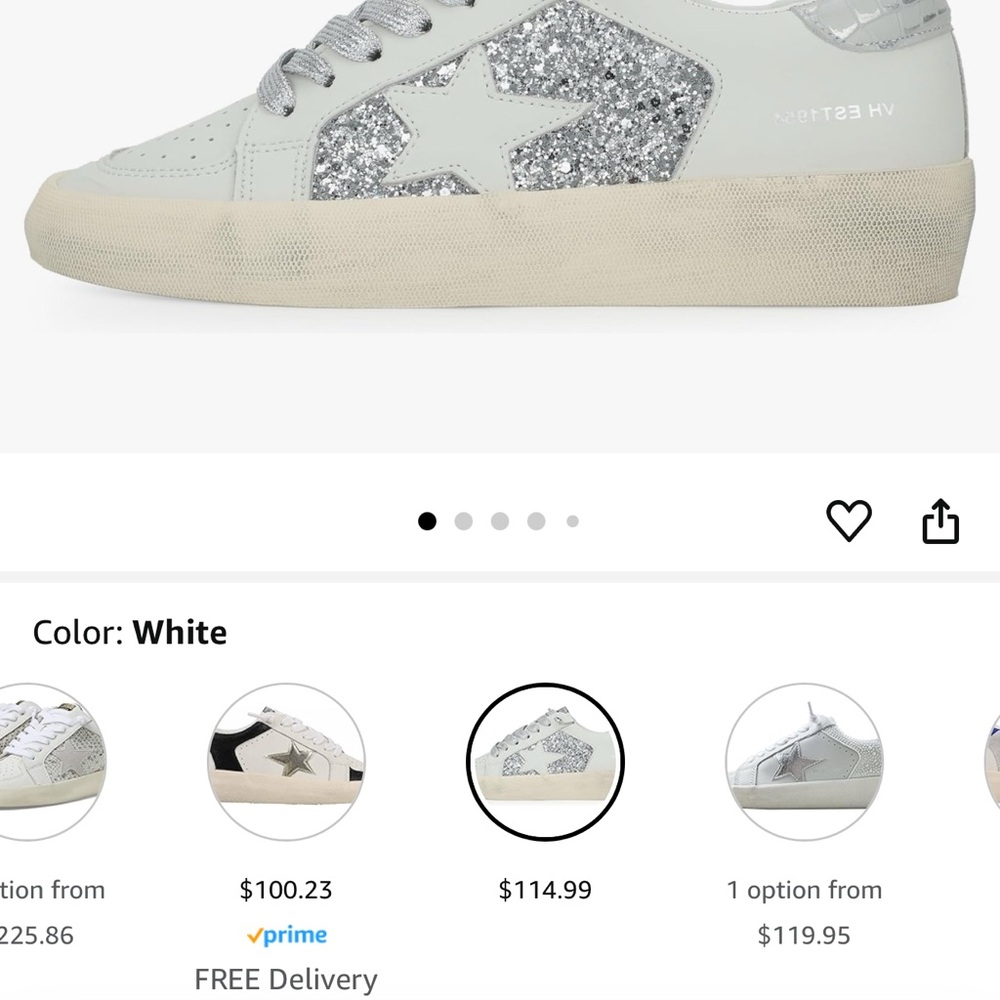The image size is (1000, 1000).
Task: Tap the bold White color text
Action: pyautogui.click(x=180, y=632)
